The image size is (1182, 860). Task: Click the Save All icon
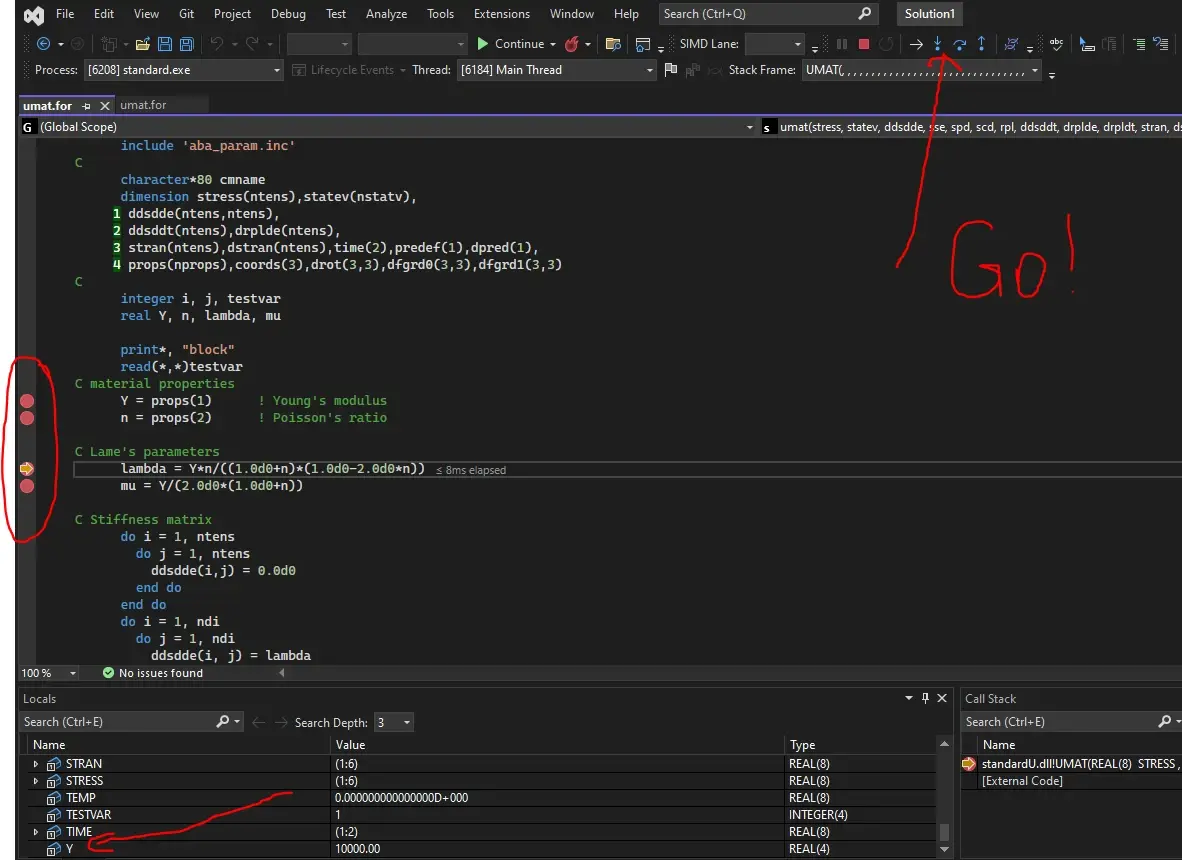point(186,44)
